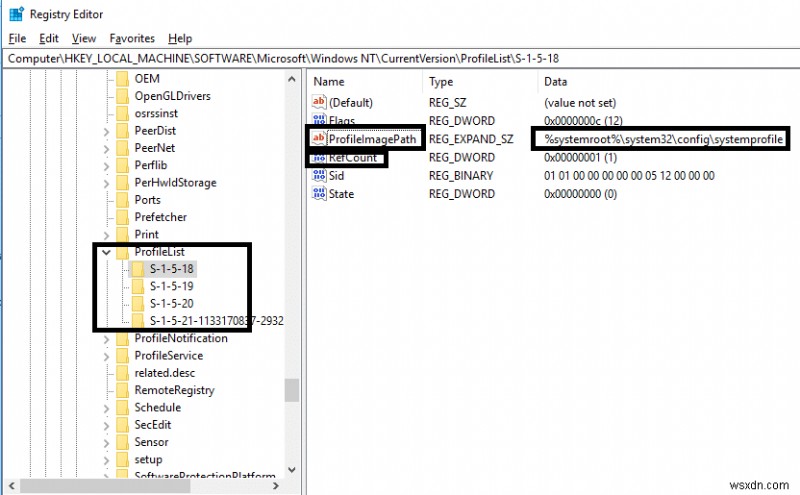Click the State DWORD value icon

[320, 193]
